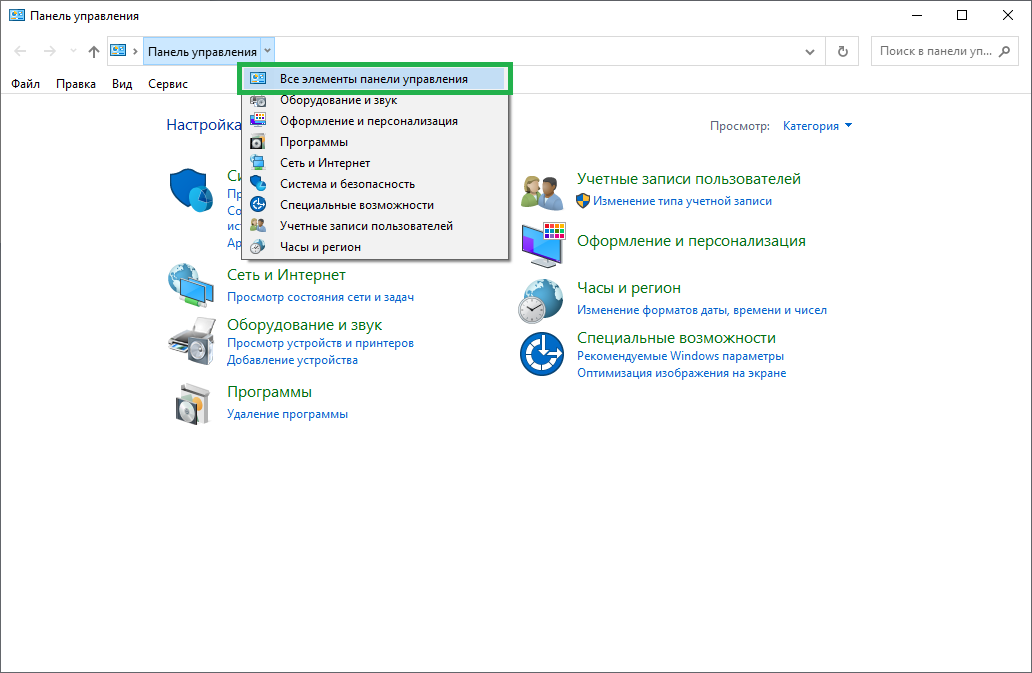The width and height of the screenshot is (1032, 673).
Task: Open Учетные записи пользователей heading
Action: pos(688,179)
